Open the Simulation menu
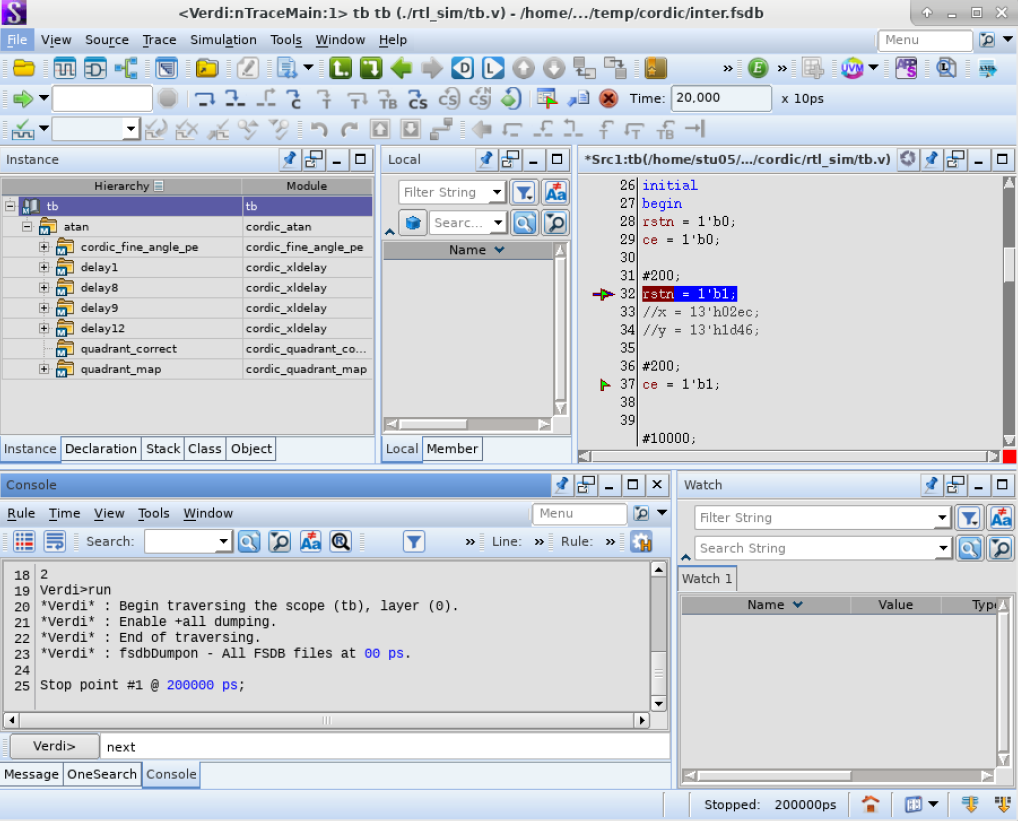 tap(223, 40)
